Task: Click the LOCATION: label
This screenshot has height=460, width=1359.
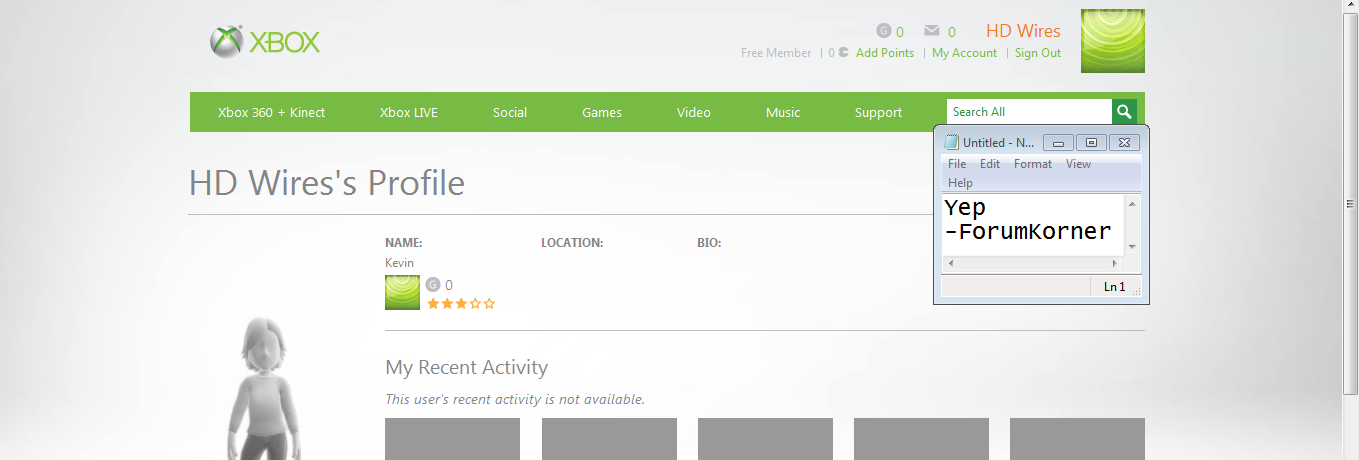Action: click(572, 243)
